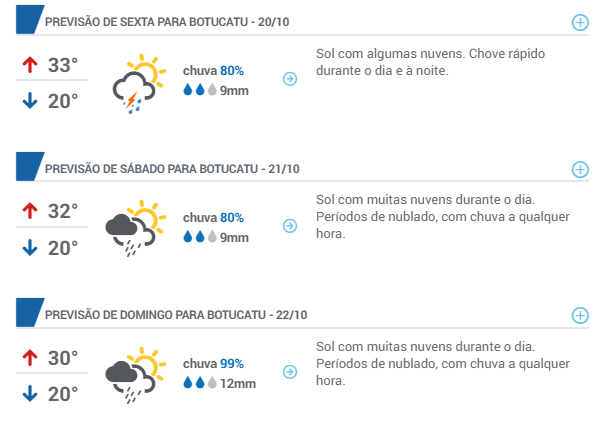Image resolution: width=602 pixels, height=433 pixels.
Task: Click the arrow circle next to Sunday's 99% rain
Action: (x=290, y=372)
